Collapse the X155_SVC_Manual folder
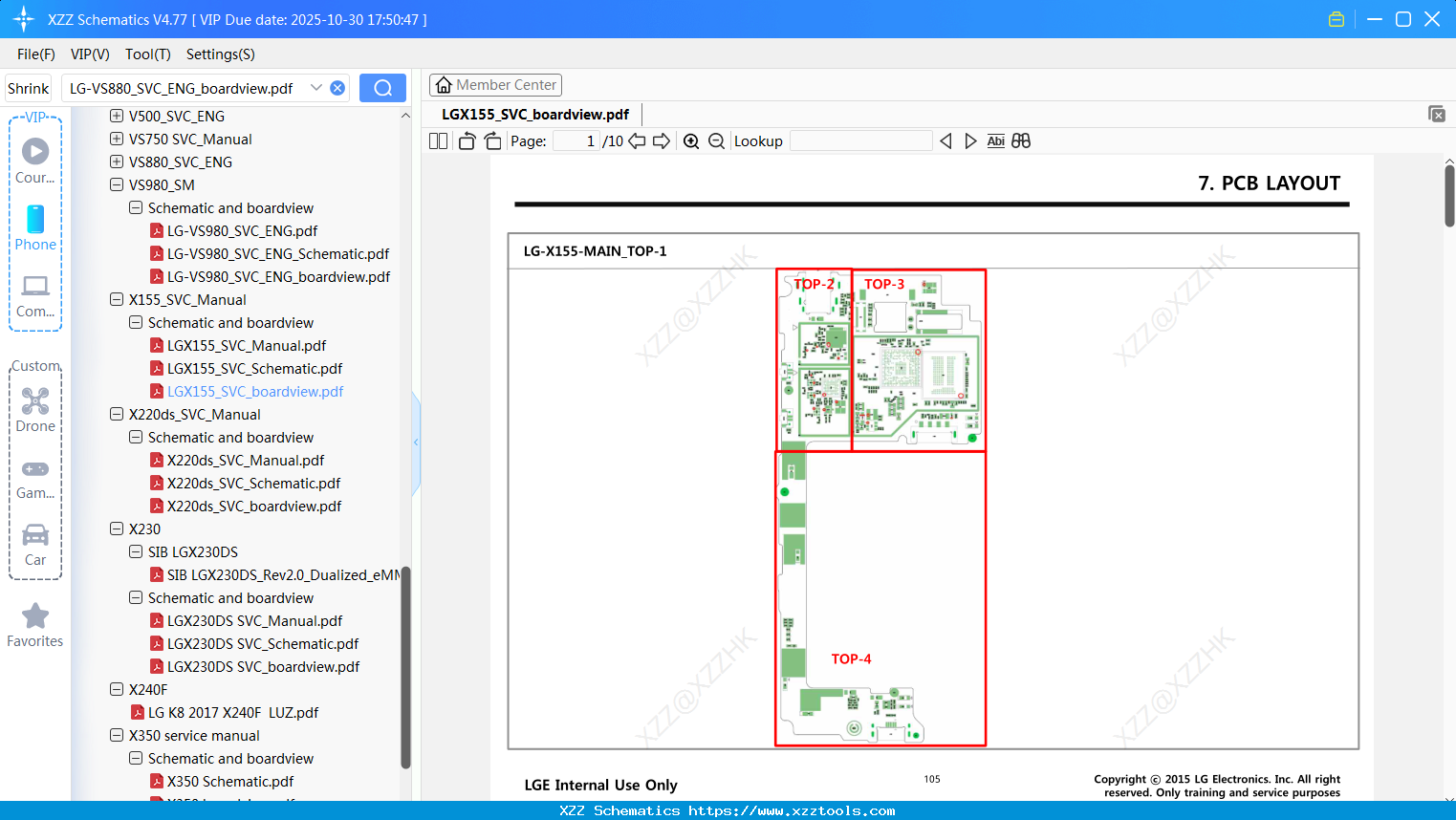Image resolution: width=1456 pixels, height=820 pixels. pos(117,299)
